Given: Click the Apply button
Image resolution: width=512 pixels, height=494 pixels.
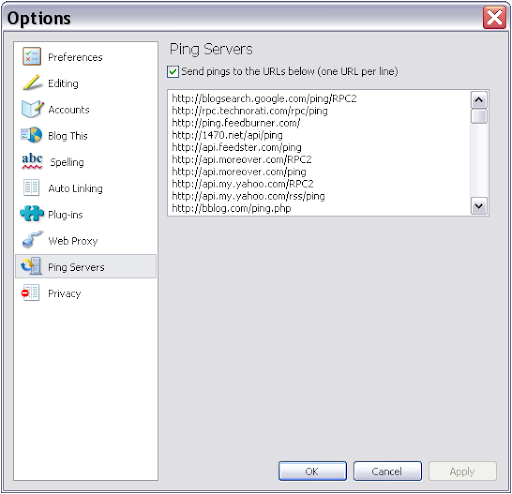Looking at the screenshot, I should pyautogui.click(x=462, y=471).
